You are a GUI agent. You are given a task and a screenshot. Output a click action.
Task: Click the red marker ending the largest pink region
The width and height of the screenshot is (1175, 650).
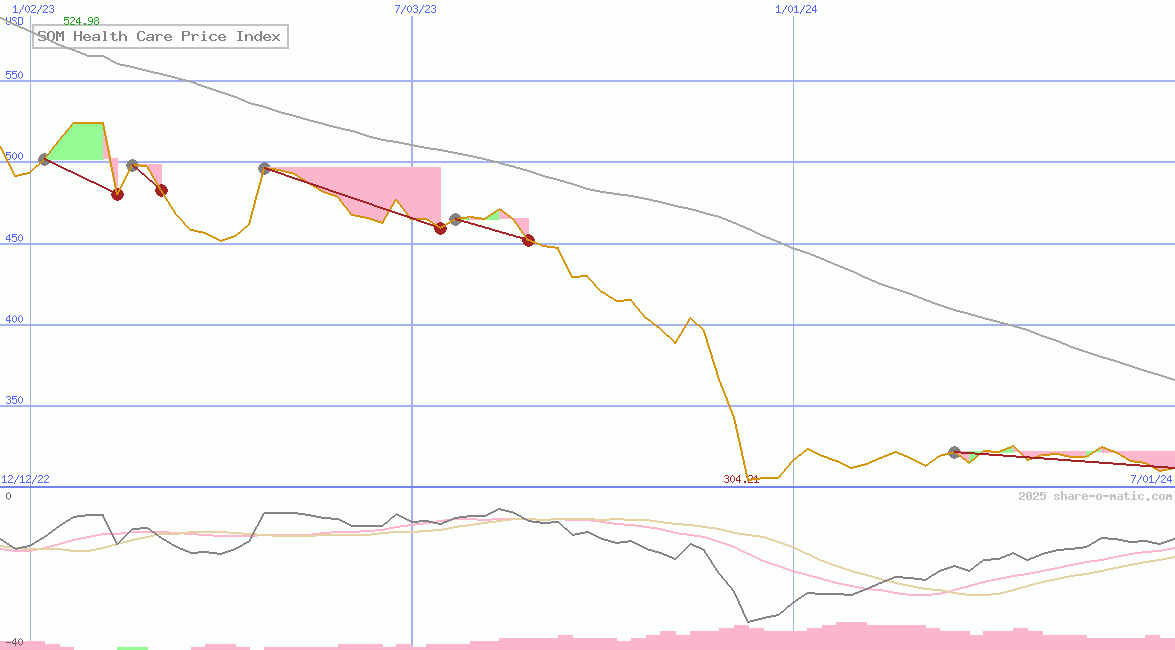(x=440, y=228)
